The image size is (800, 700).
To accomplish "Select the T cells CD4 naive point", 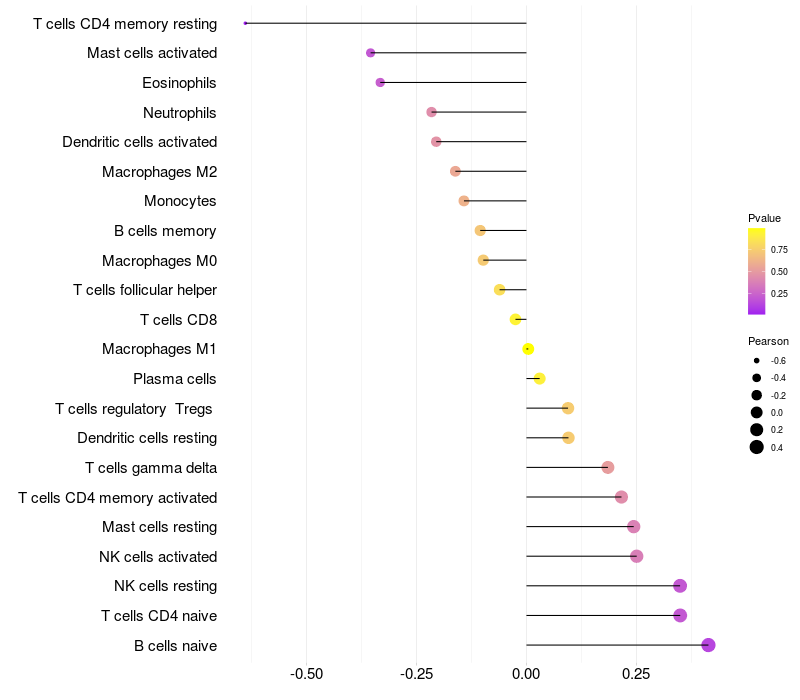I will click(x=680, y=615).
